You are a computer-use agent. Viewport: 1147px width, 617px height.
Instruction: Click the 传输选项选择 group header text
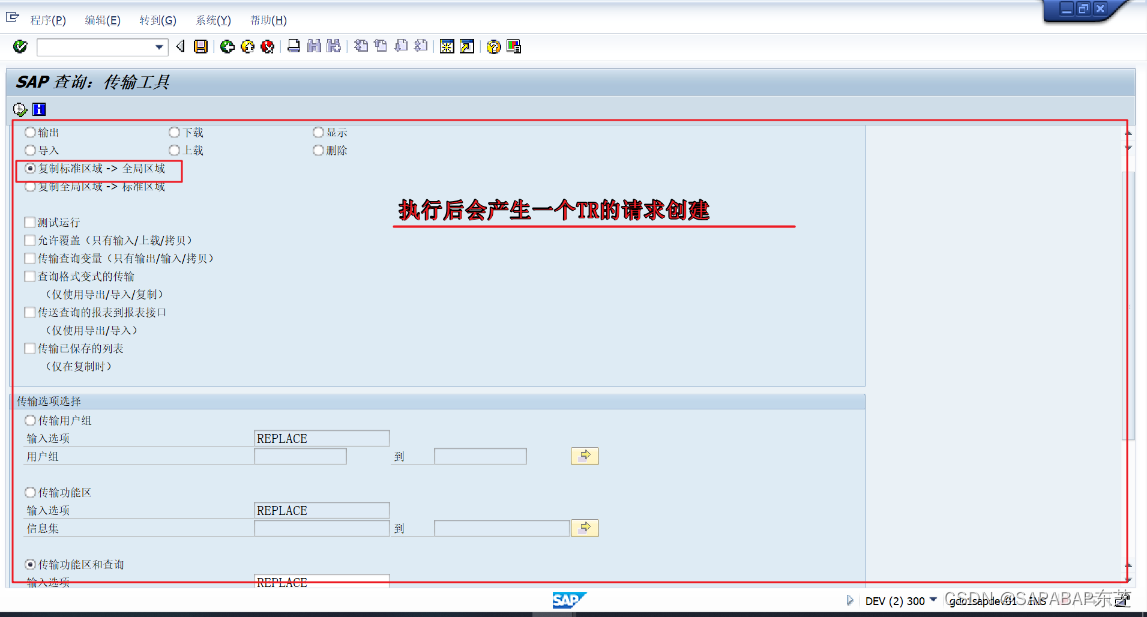pyautogui.click(x=49, y=401)
